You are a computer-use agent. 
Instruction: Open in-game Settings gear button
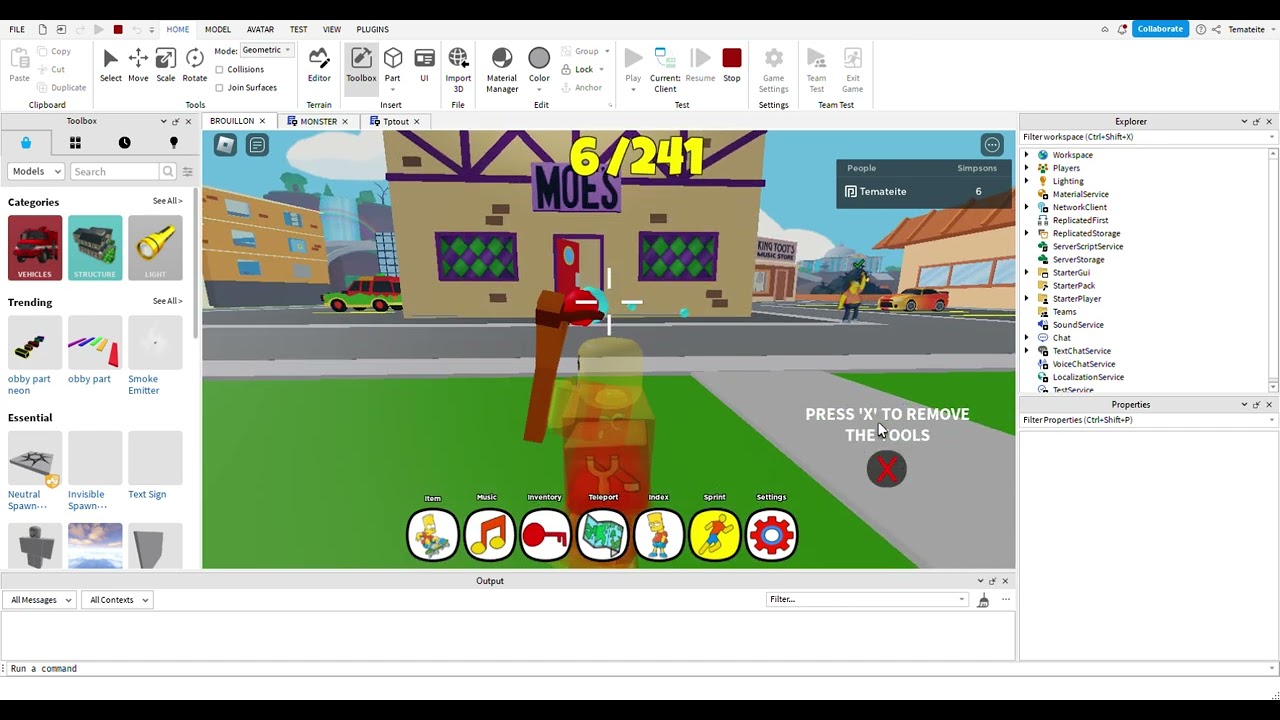(771, 535)
